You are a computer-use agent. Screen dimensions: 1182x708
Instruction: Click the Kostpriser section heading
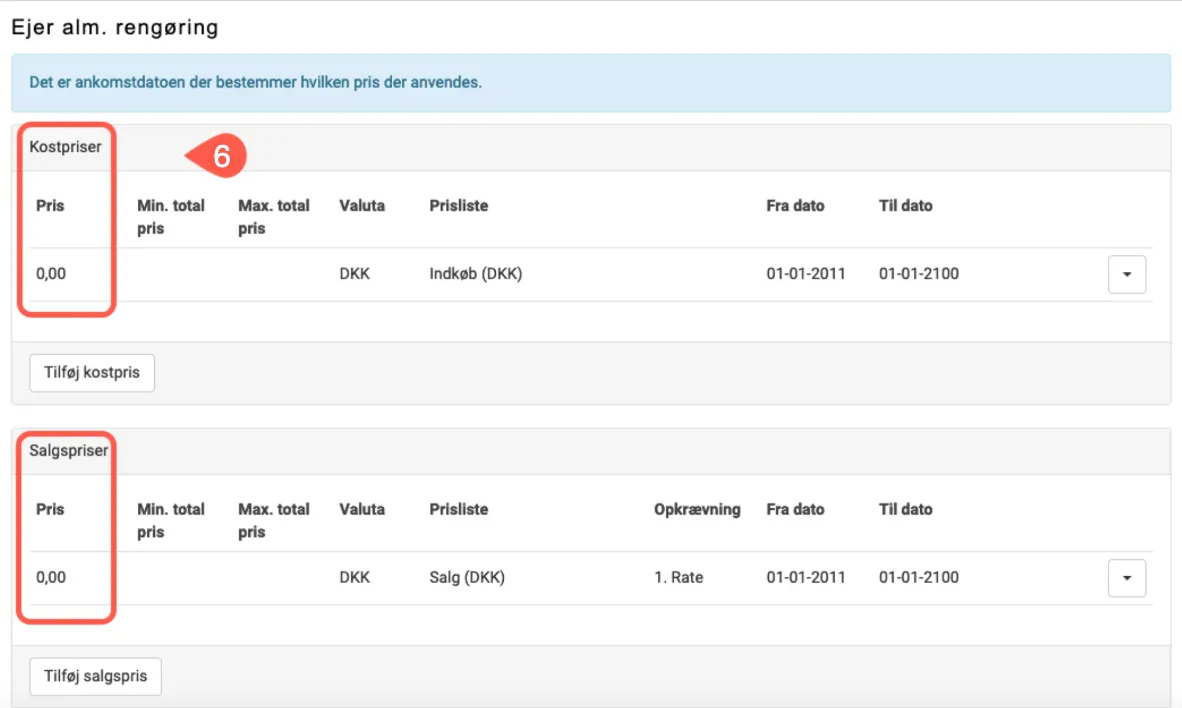(x=66, y=147)
